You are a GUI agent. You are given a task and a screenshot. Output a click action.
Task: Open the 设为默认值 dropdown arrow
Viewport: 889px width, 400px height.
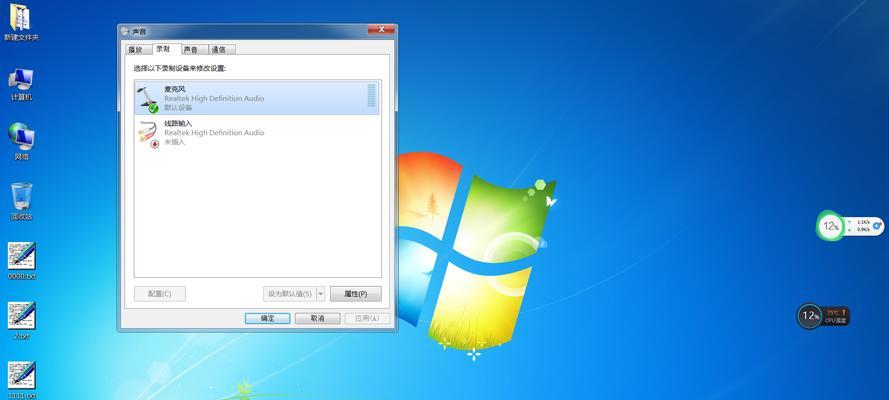click(x=320, y=293)
